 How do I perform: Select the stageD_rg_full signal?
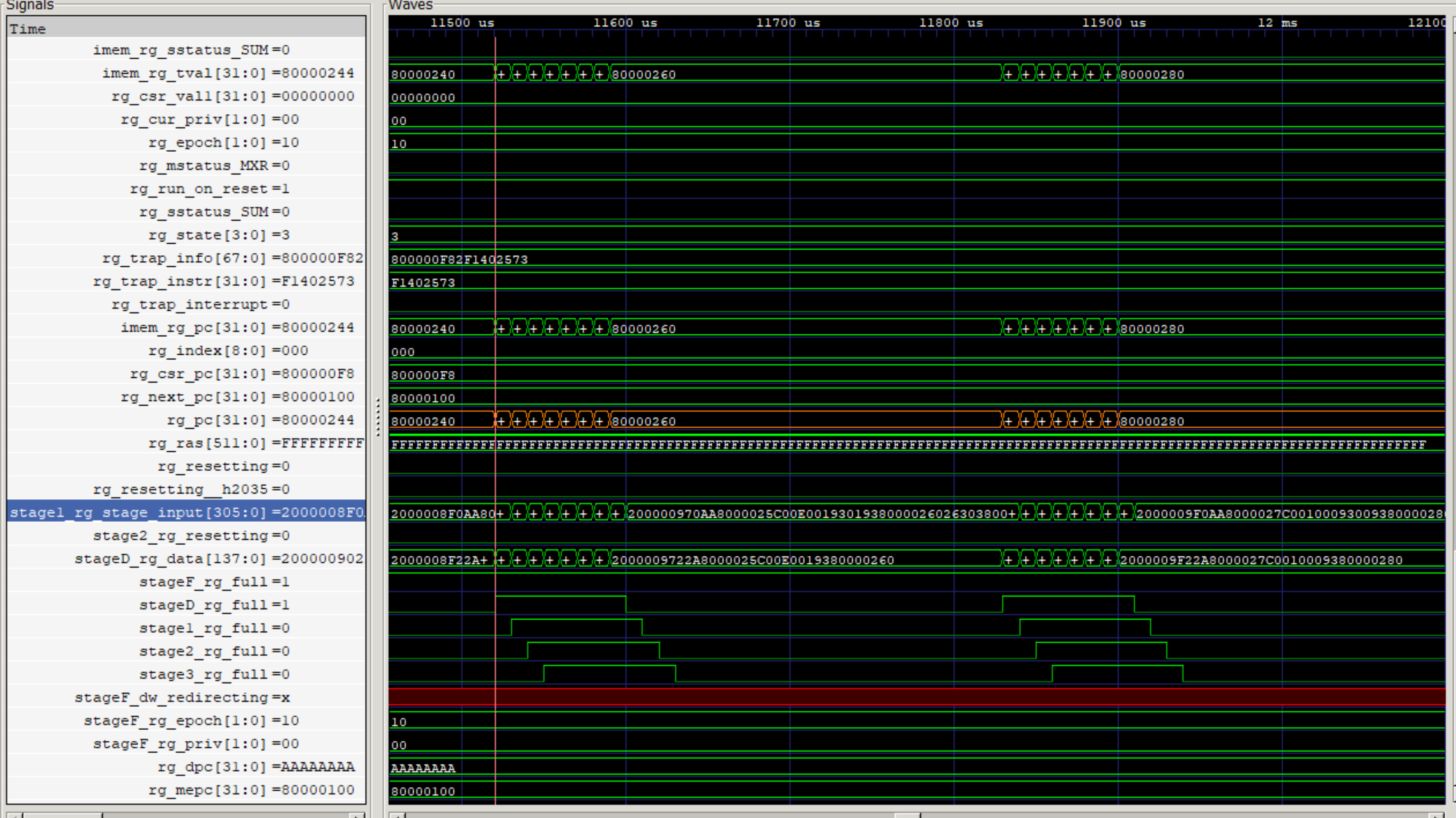coord(214,605)
